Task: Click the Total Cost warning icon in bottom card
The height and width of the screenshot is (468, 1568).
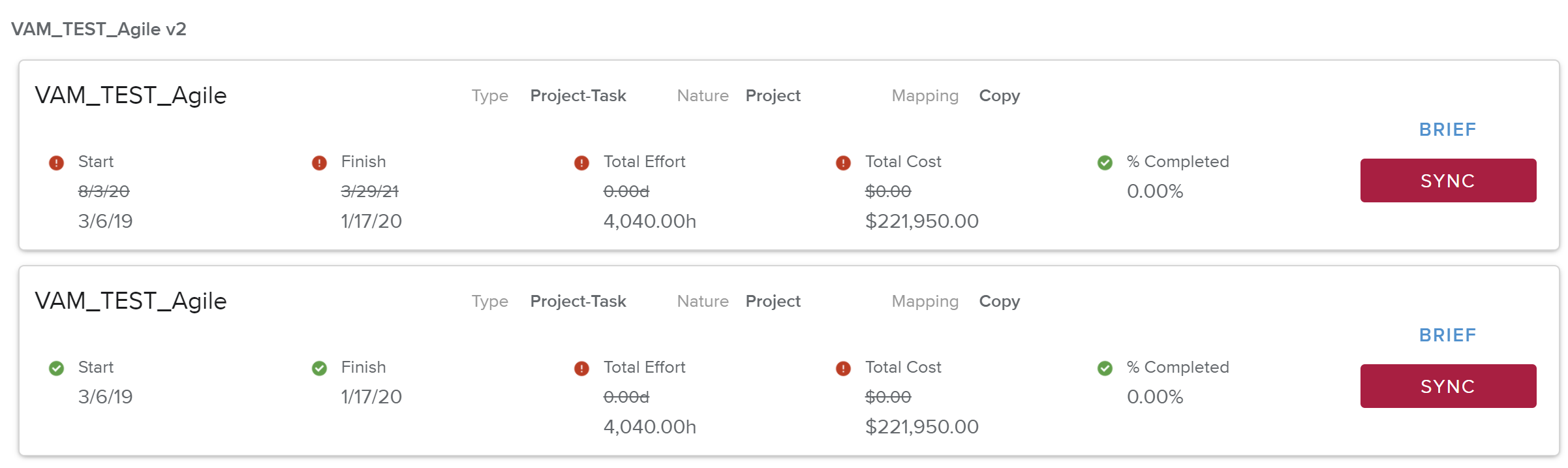Action: click(843, 368)
